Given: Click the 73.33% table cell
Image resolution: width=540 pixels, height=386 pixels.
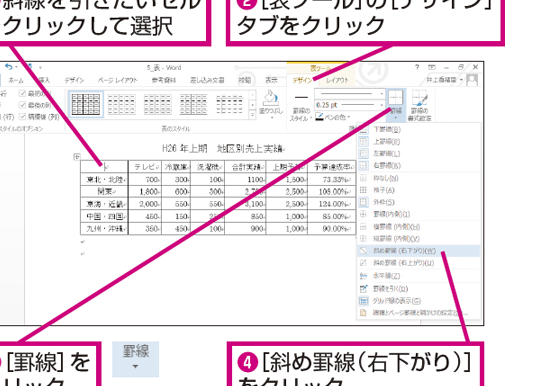Looking at the screenshot, I should 332,179.
